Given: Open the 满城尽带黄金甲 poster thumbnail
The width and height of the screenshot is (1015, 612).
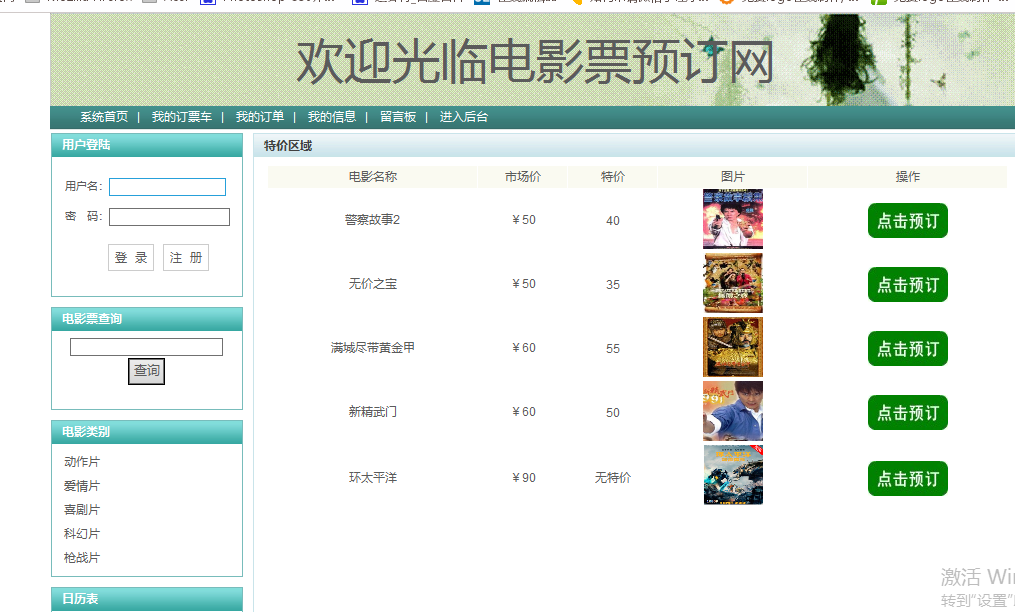Looking at the screenshot, I should tap(733, 347).
